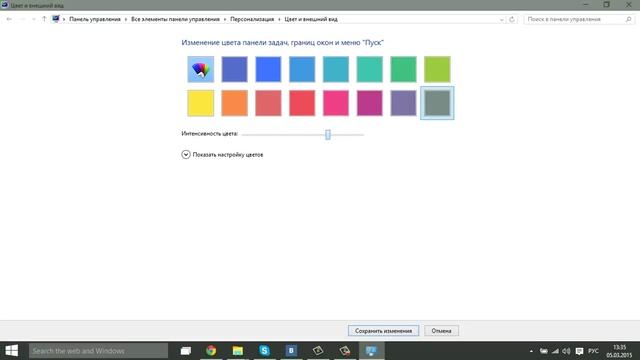This screenshot has height=360, width=640.
Task: Refresh the control panel page
Action: [x=512, y=19]
